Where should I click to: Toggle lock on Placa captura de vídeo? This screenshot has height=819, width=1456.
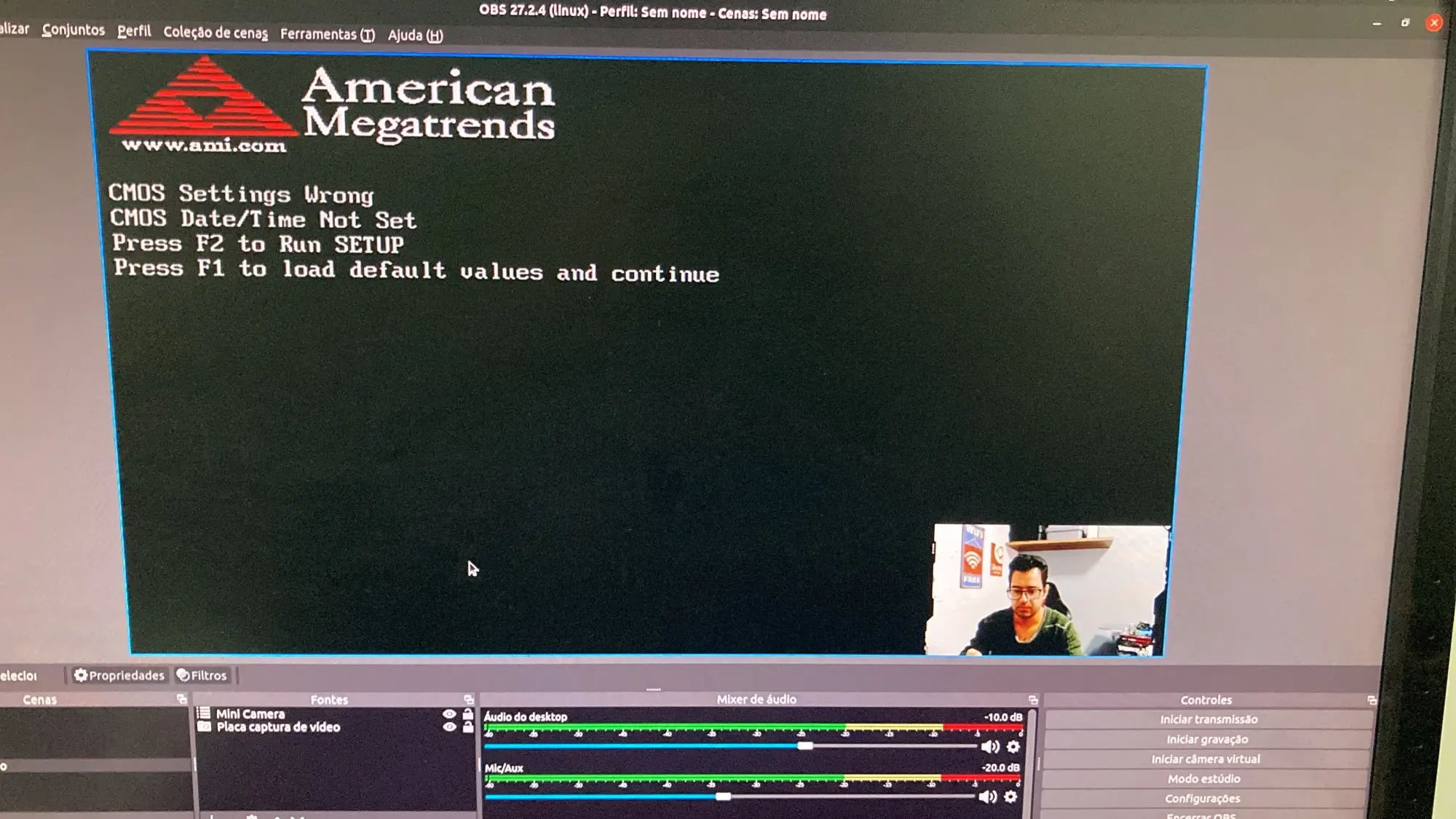468,727
